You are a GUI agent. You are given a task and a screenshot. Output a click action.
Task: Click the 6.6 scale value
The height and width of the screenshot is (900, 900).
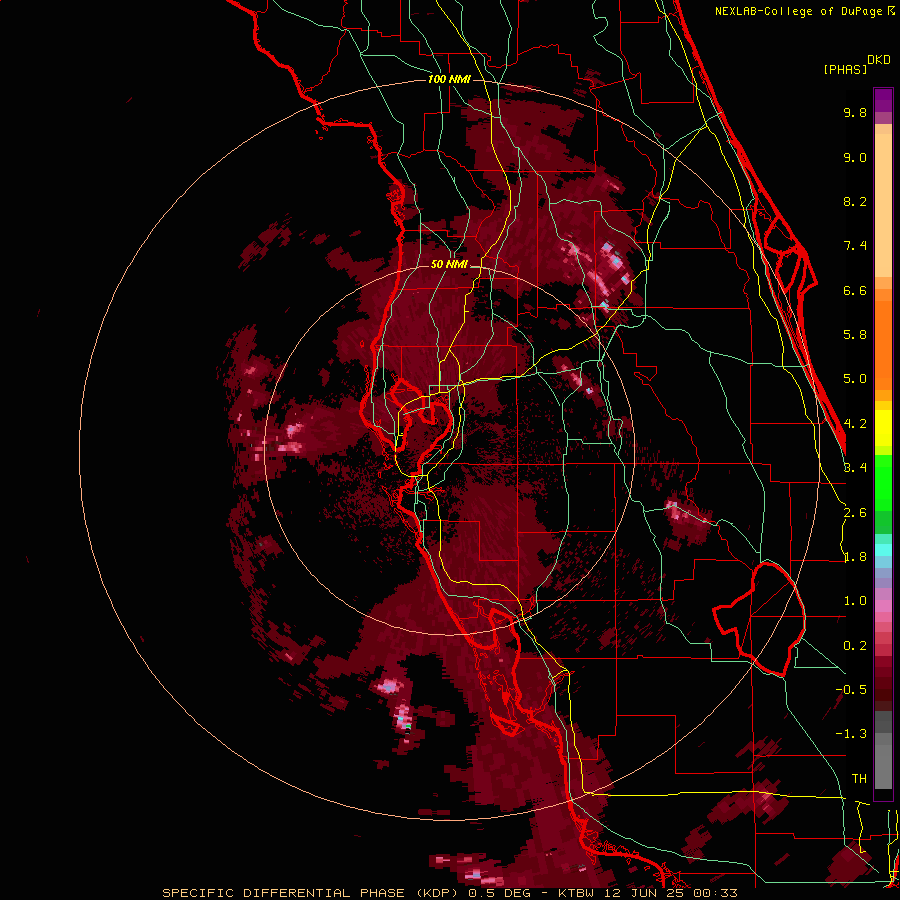coord(855,290)
